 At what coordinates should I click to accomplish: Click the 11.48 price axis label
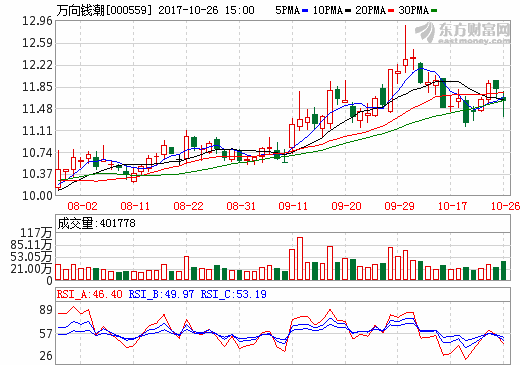coord(37,109)
